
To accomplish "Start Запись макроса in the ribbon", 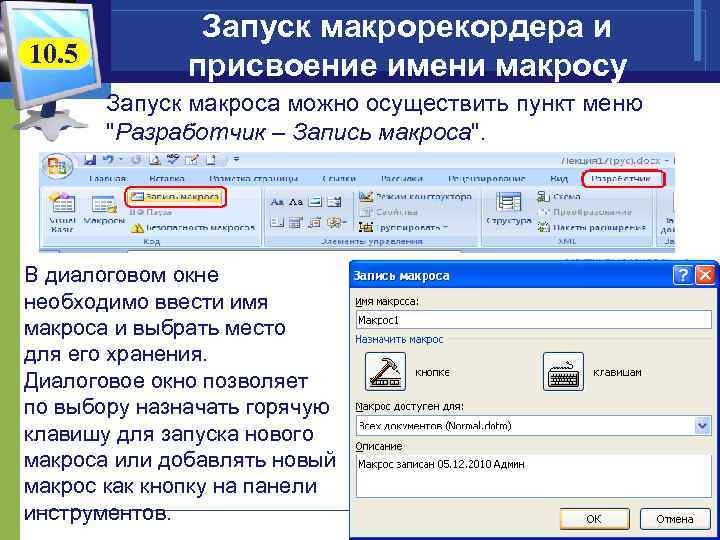I will coord(176,197).
